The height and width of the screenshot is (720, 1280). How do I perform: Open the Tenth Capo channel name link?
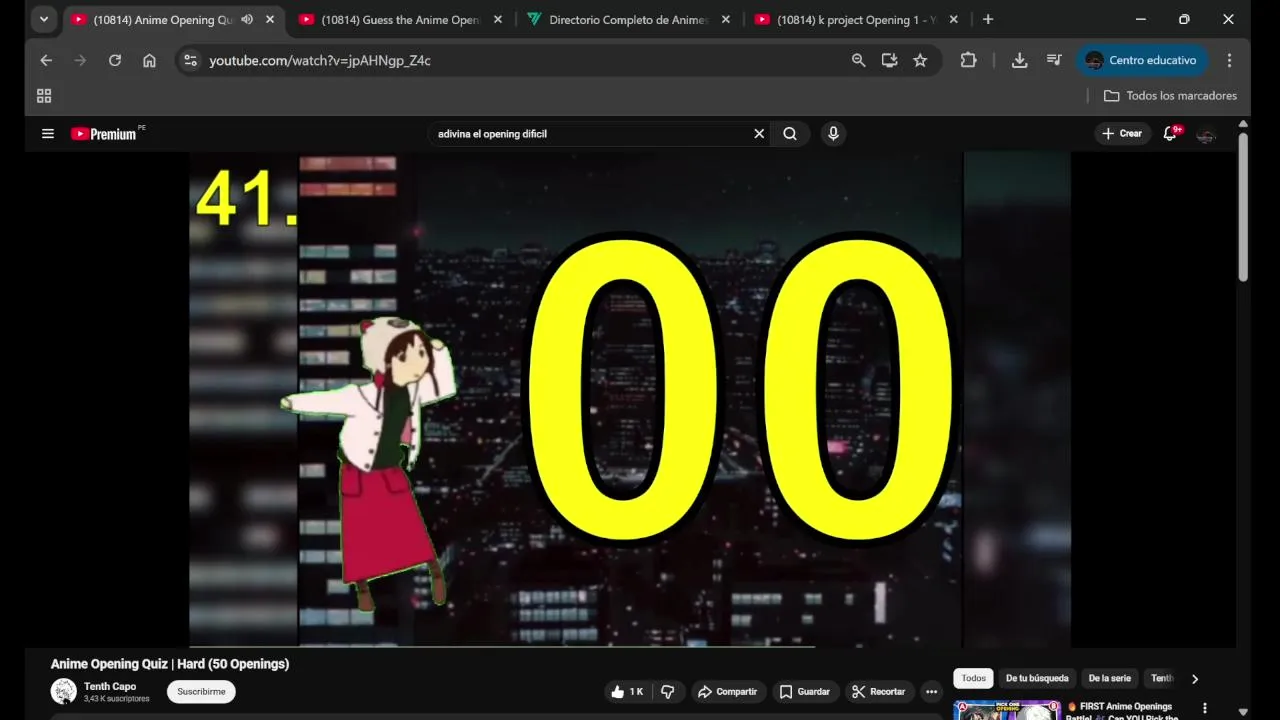click(110, 686)
